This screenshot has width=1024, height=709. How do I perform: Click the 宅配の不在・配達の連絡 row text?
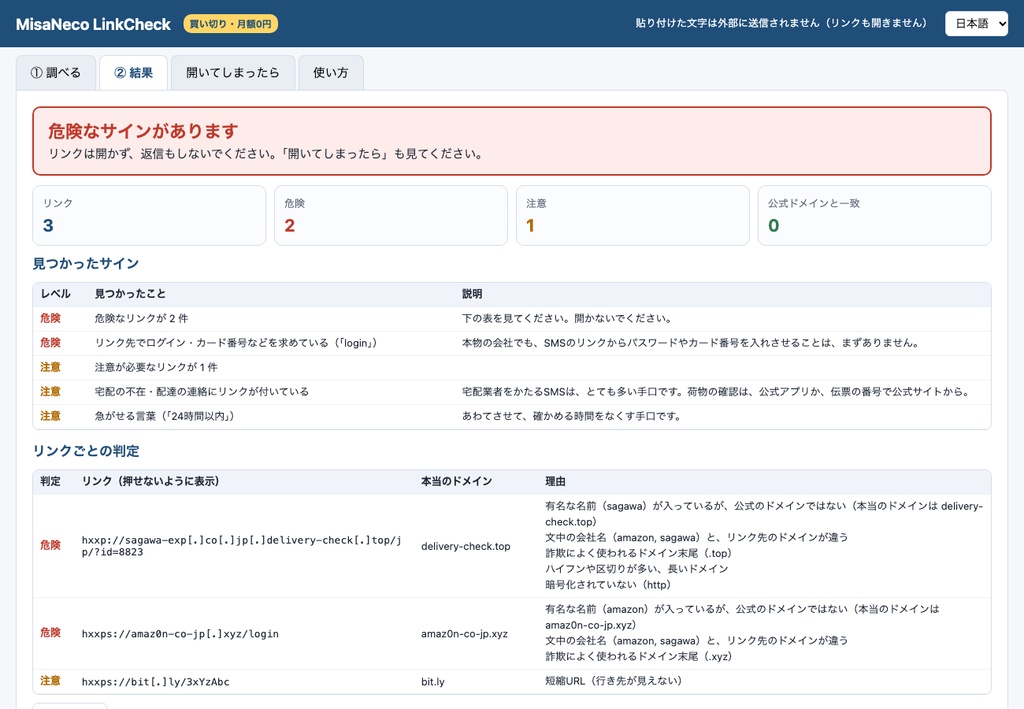[x=202, y=392]
